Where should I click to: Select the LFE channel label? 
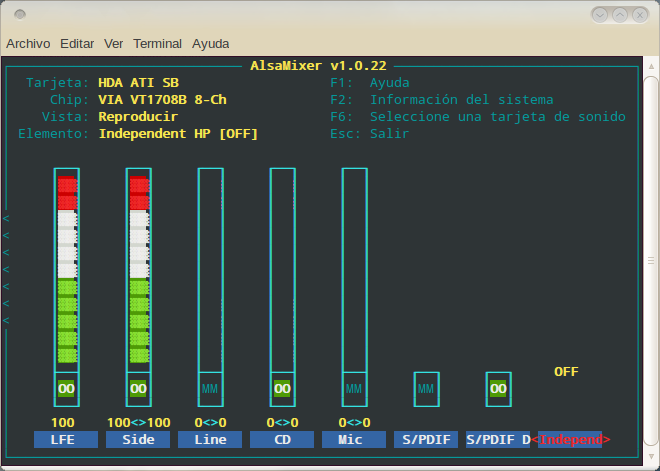pos(66,439)
